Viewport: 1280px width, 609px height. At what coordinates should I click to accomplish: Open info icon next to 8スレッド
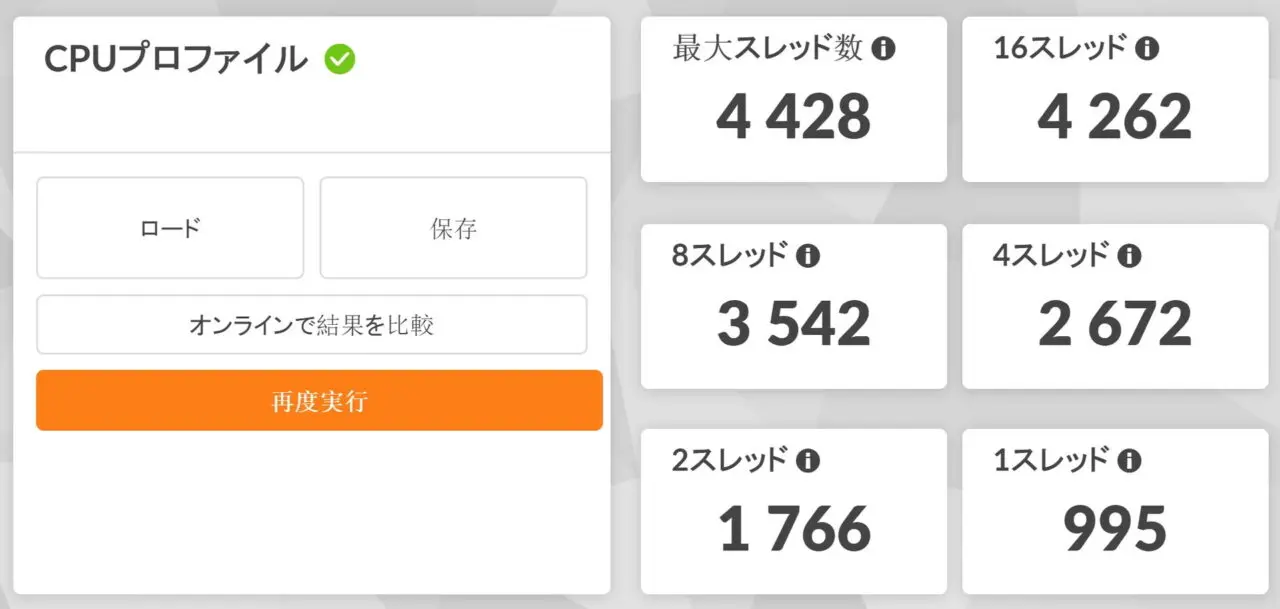click(x=808, y=256)
